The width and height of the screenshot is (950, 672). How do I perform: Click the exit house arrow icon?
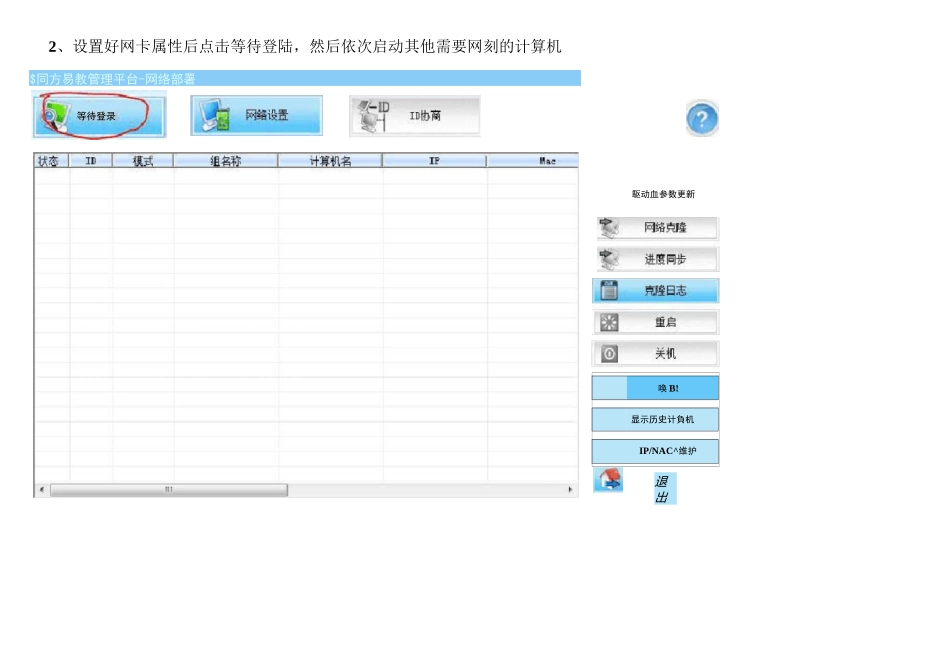tap(608, 479)
